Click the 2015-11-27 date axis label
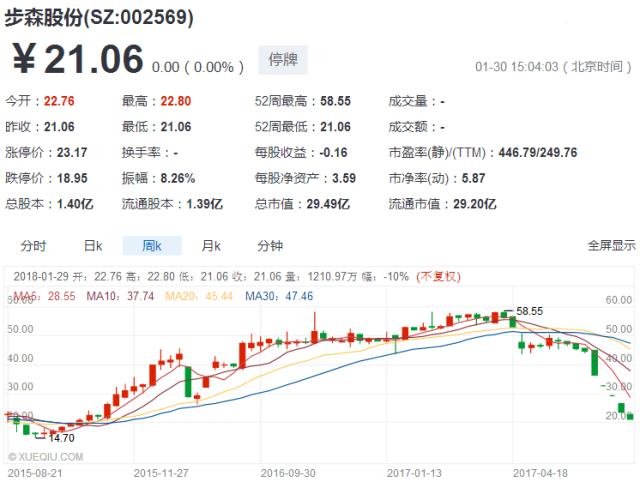 point(161,473)
